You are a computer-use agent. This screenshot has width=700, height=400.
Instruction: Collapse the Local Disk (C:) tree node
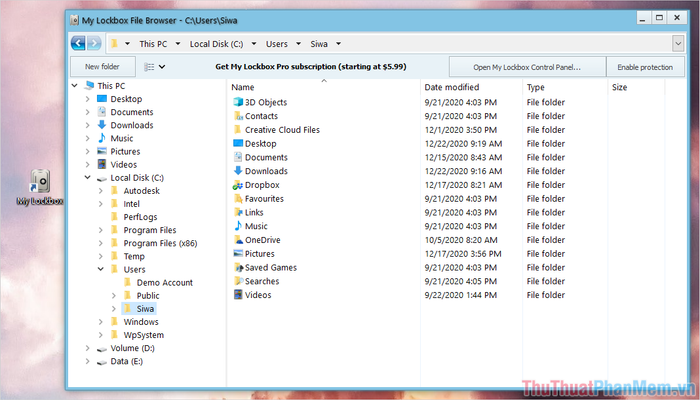[88, 178]
